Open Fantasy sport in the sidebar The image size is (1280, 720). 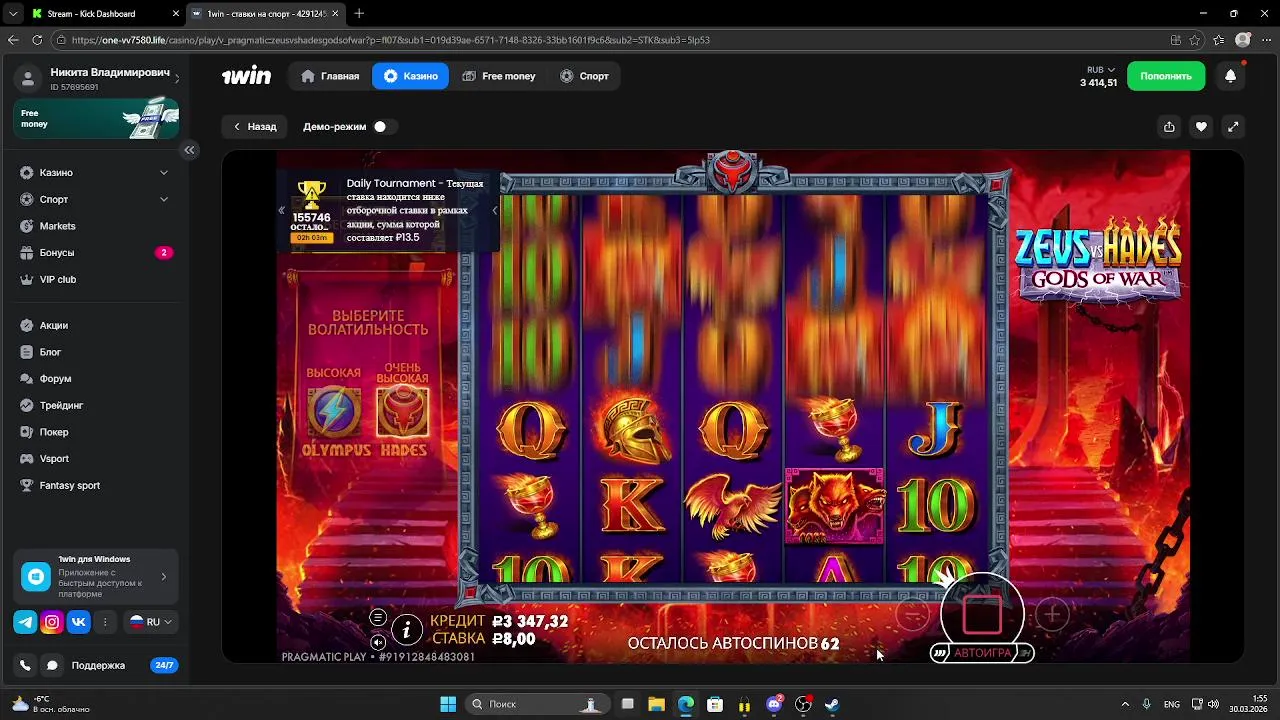pyautogui.click(x=95, y=485)
